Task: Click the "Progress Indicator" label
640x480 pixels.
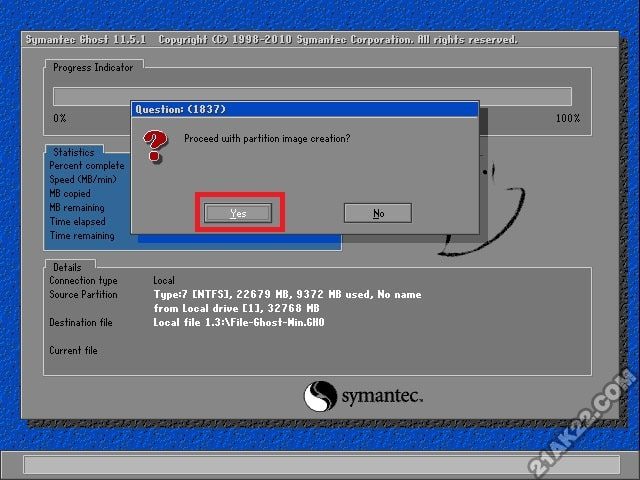Action: [93, 67]
